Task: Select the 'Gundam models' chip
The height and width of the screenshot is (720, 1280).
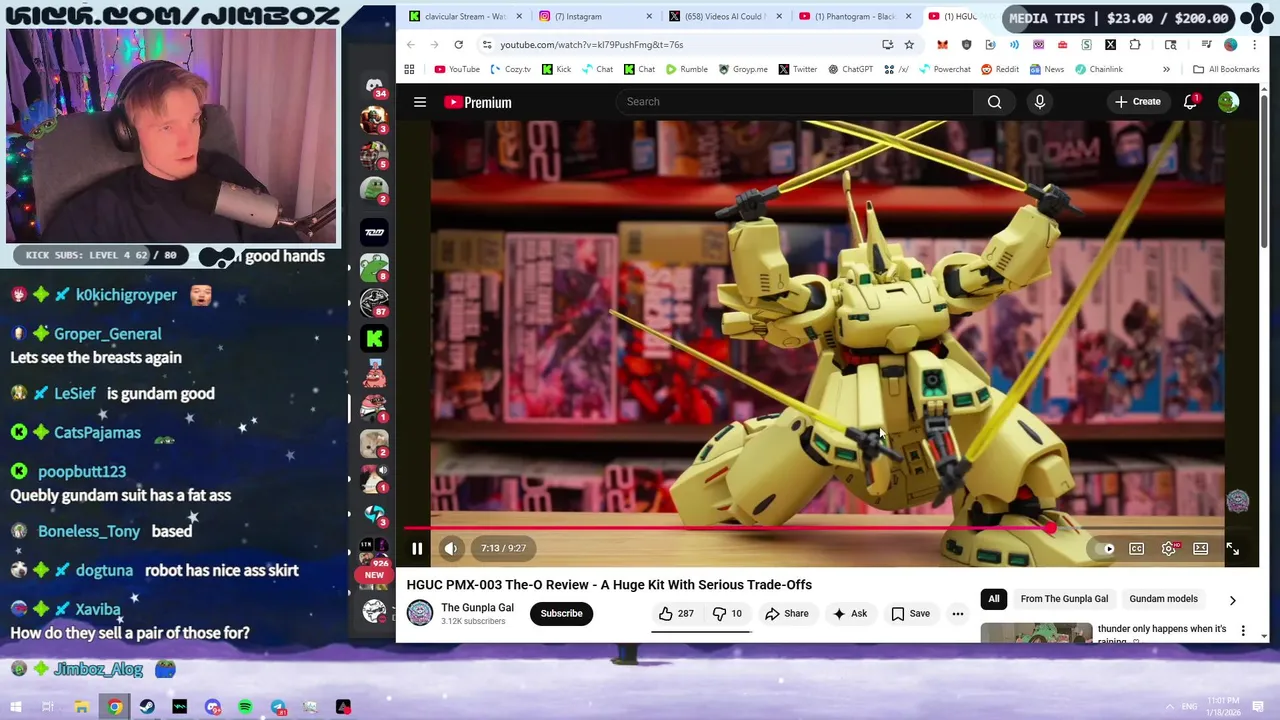Action: (x=1163, y=599)
